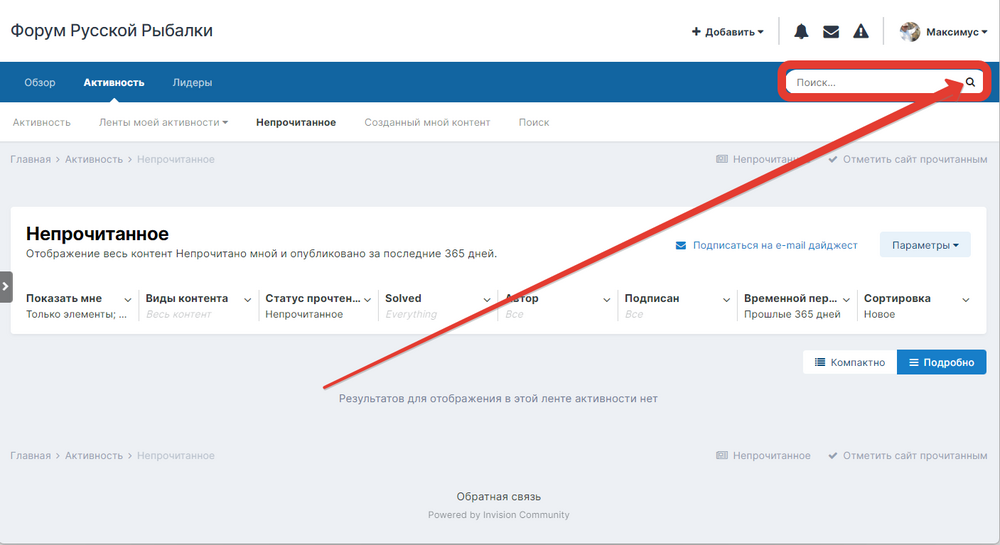Viewport: 1000px width, 545px height.
Task: Click the warning triangle reports icon
Action: click(861, 32)
